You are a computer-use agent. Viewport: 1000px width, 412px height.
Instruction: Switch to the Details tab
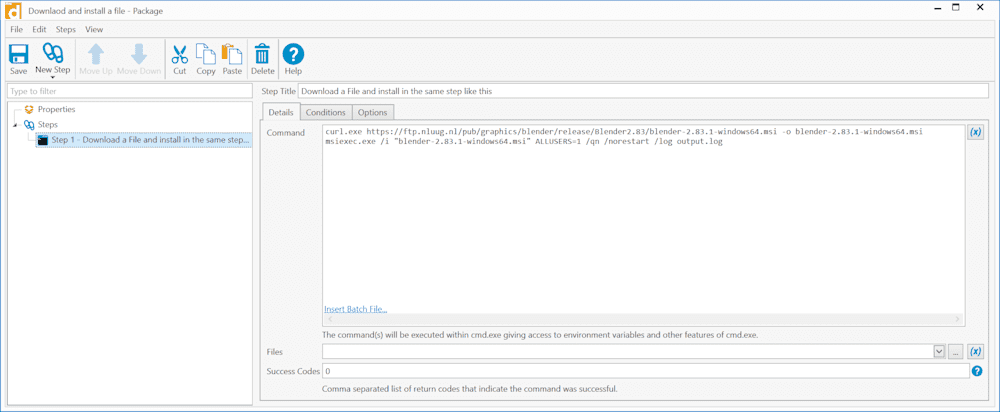point(281,112)
